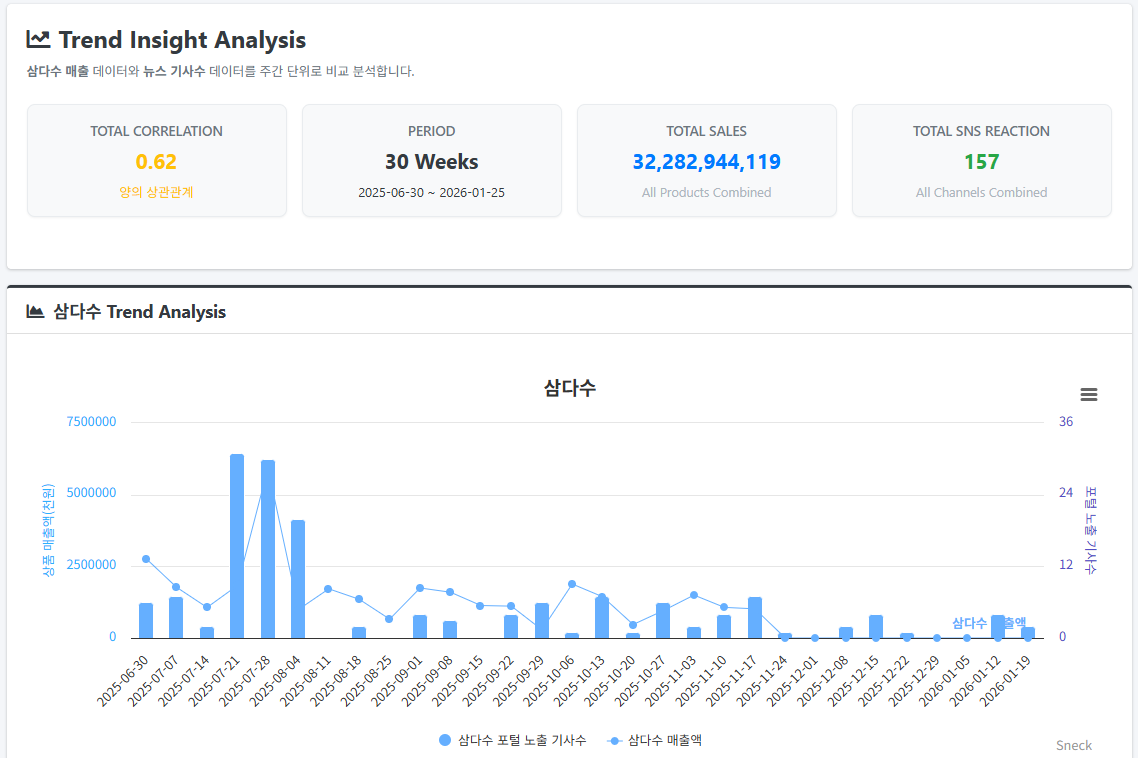Click the bar for 2025-08-04
This screenshot has width=1138, height=758.
click(x=298, y=579)
